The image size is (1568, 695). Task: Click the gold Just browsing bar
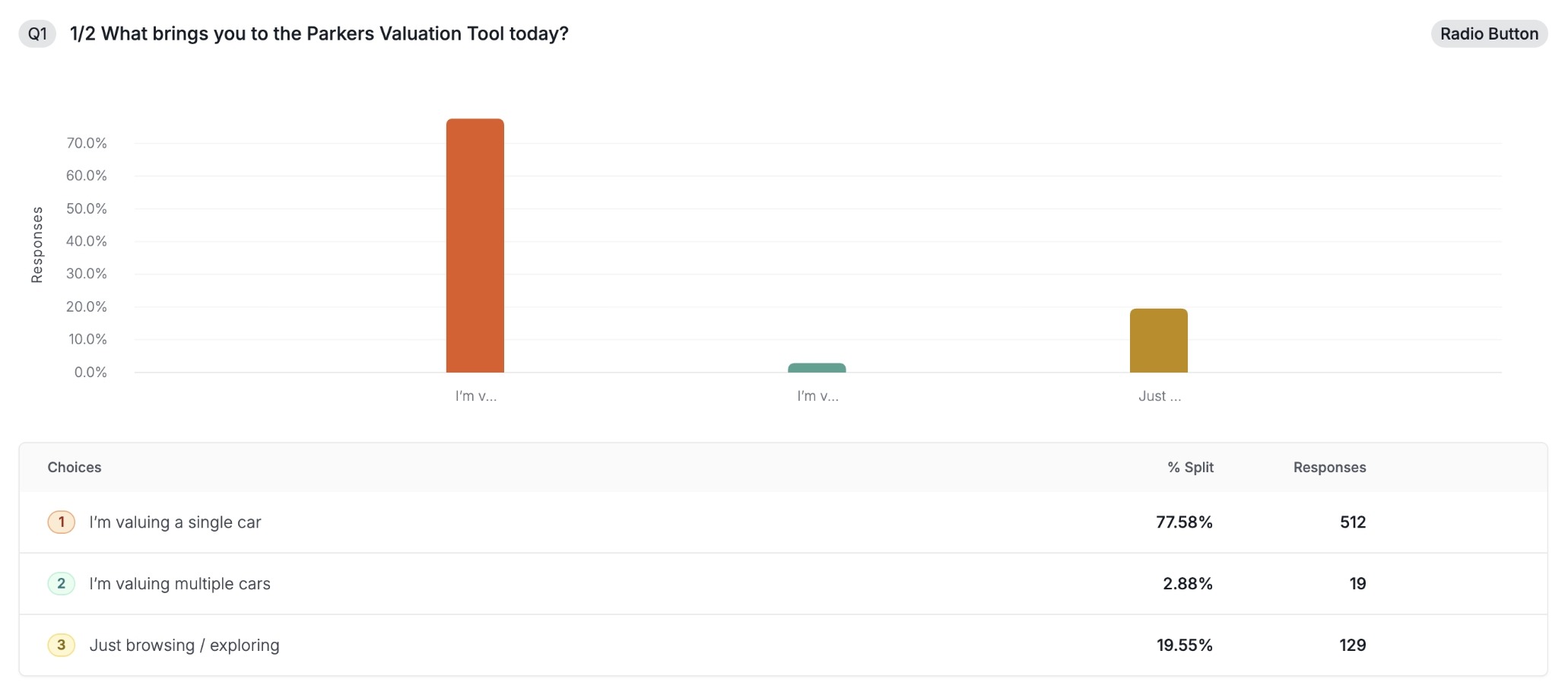click(1158, 341)
